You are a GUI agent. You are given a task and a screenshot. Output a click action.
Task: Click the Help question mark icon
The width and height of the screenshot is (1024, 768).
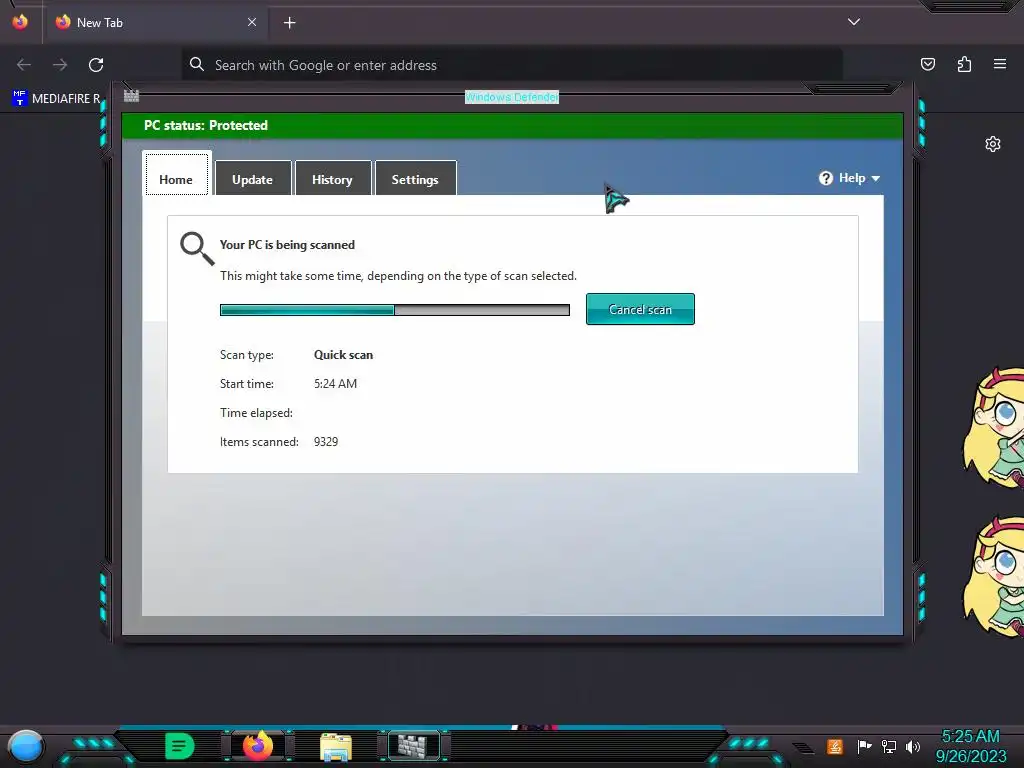pos(826,178)
